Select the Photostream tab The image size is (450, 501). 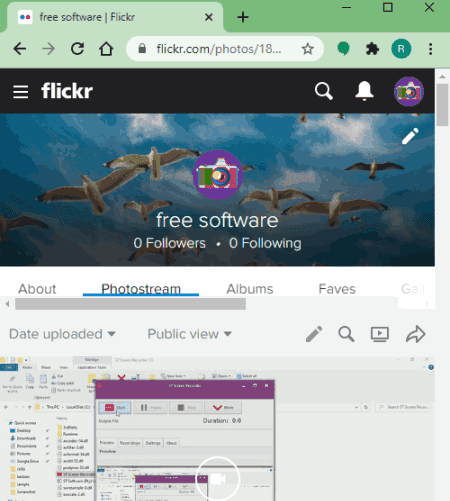141,289
